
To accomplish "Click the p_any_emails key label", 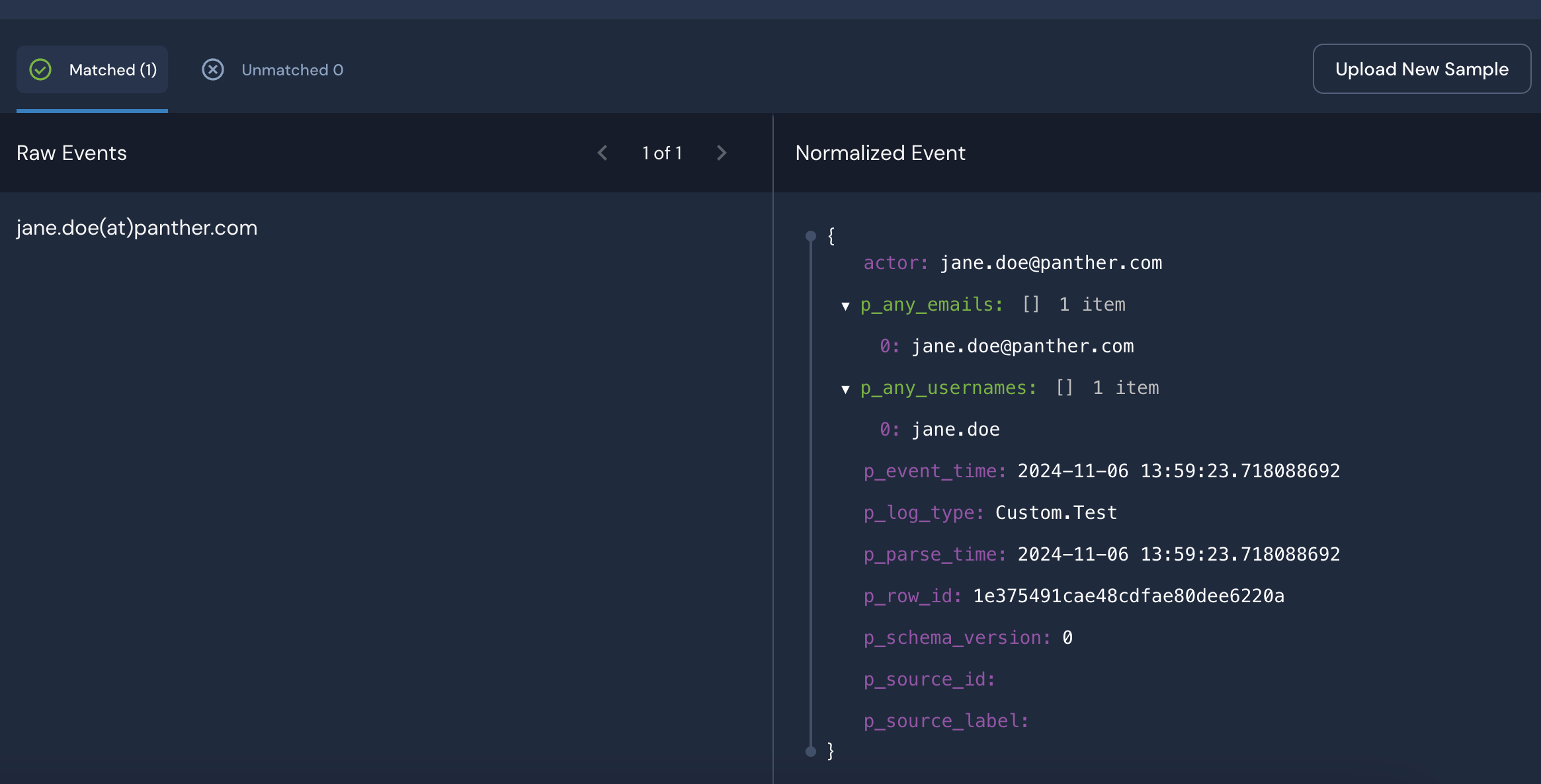I will [931, 305].
